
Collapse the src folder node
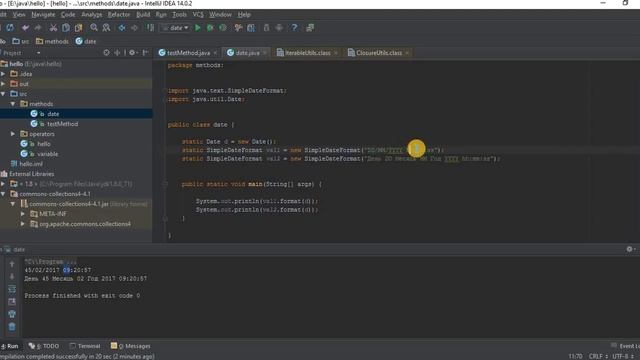coord(3,94)
